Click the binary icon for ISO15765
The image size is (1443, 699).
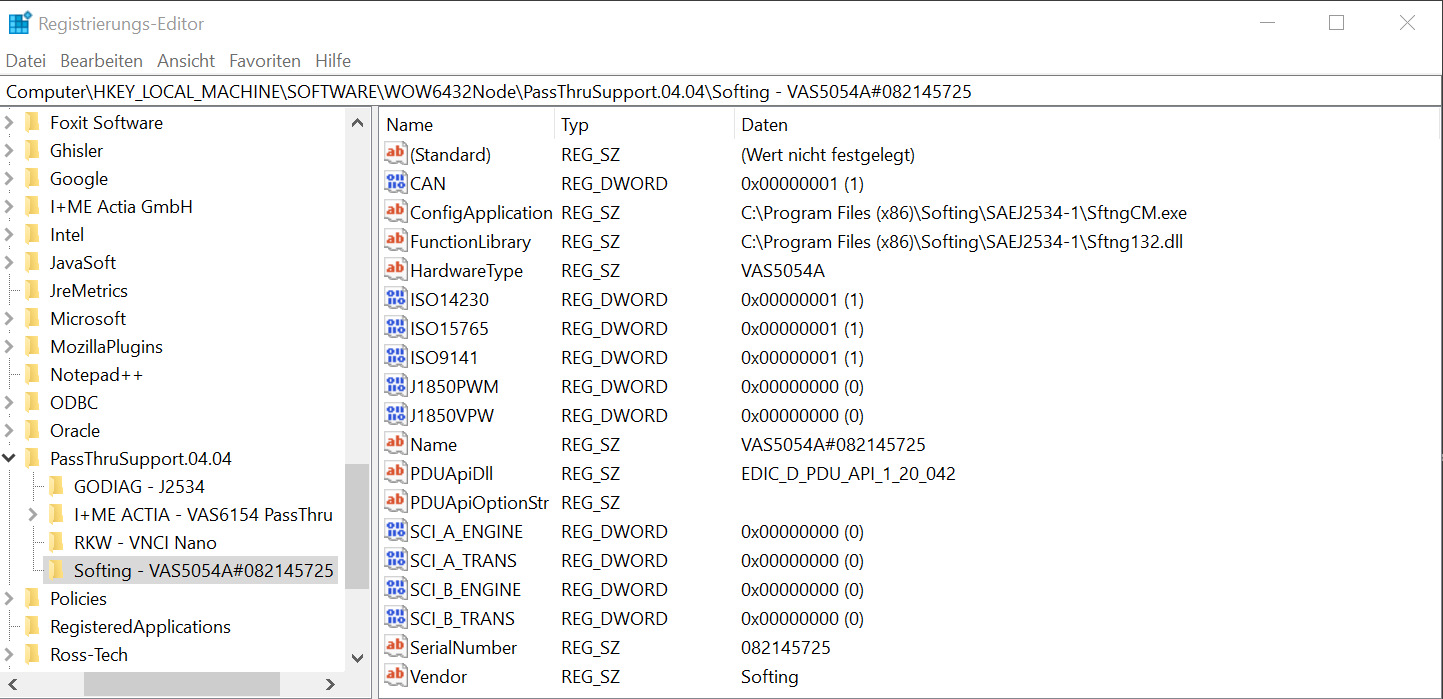pos(396,329)
